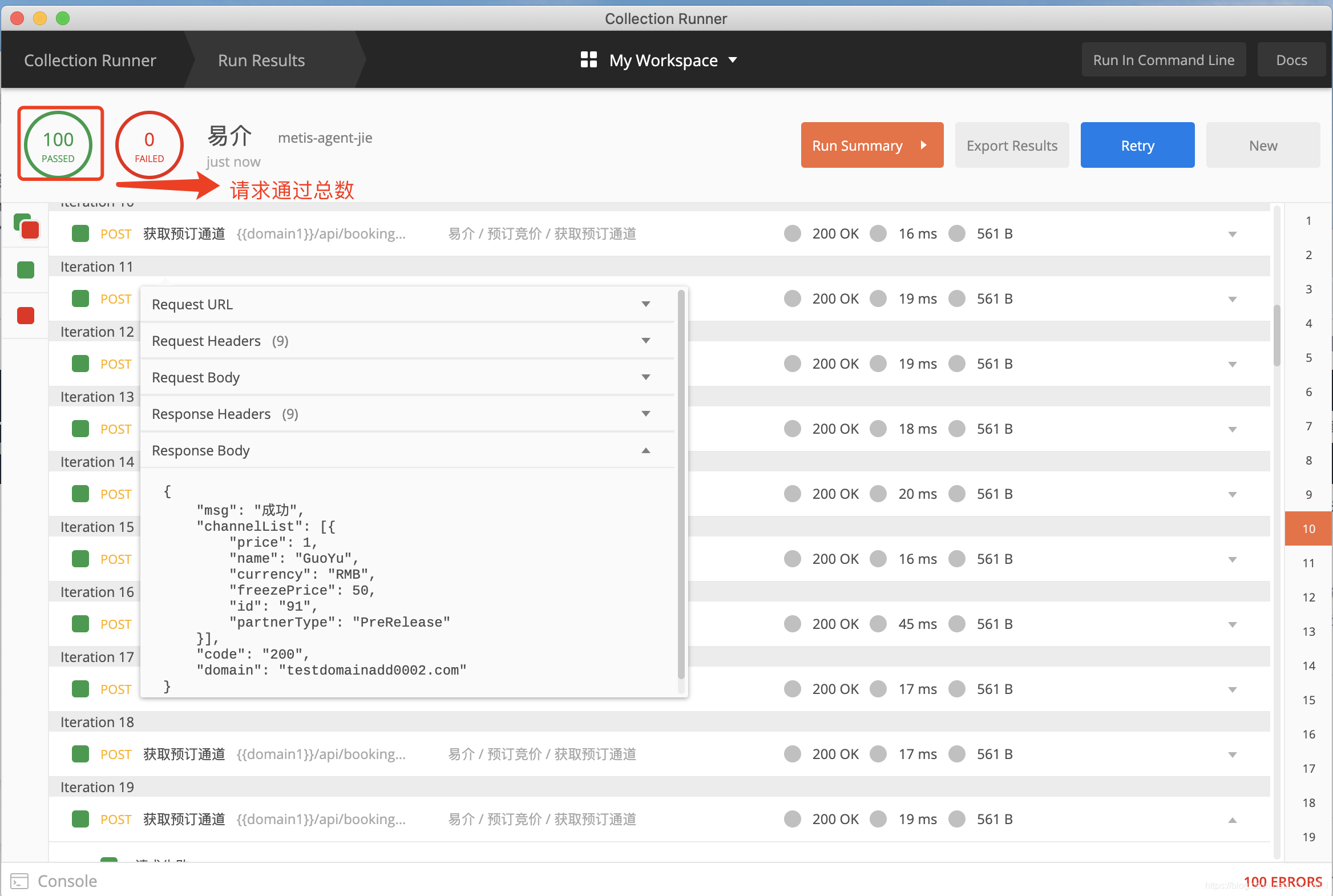
Task: Click the My Workspace grid icon
Action: coord(588,59)
